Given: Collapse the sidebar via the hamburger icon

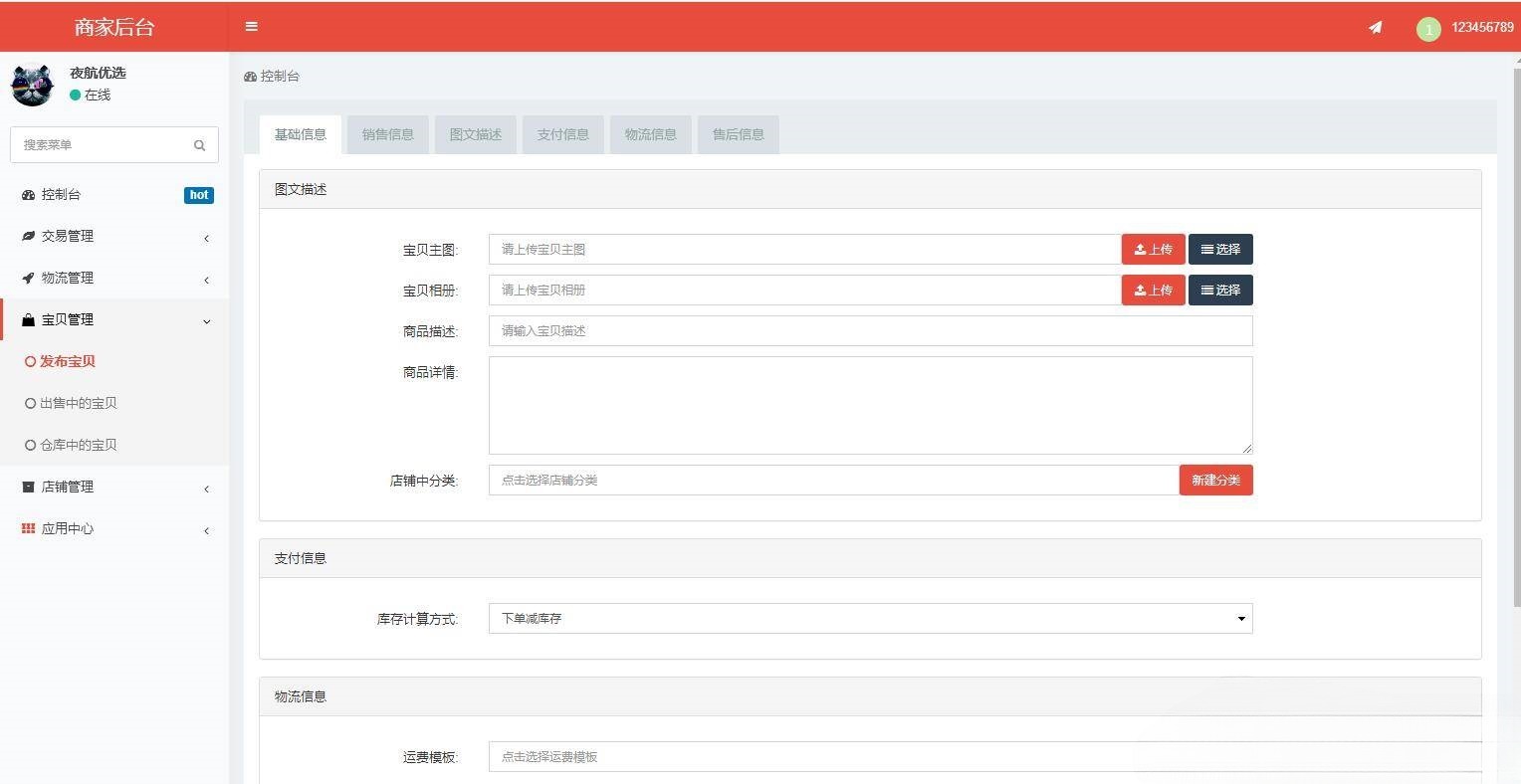Looking at the screenshot, I should click(x=251, y=27).
